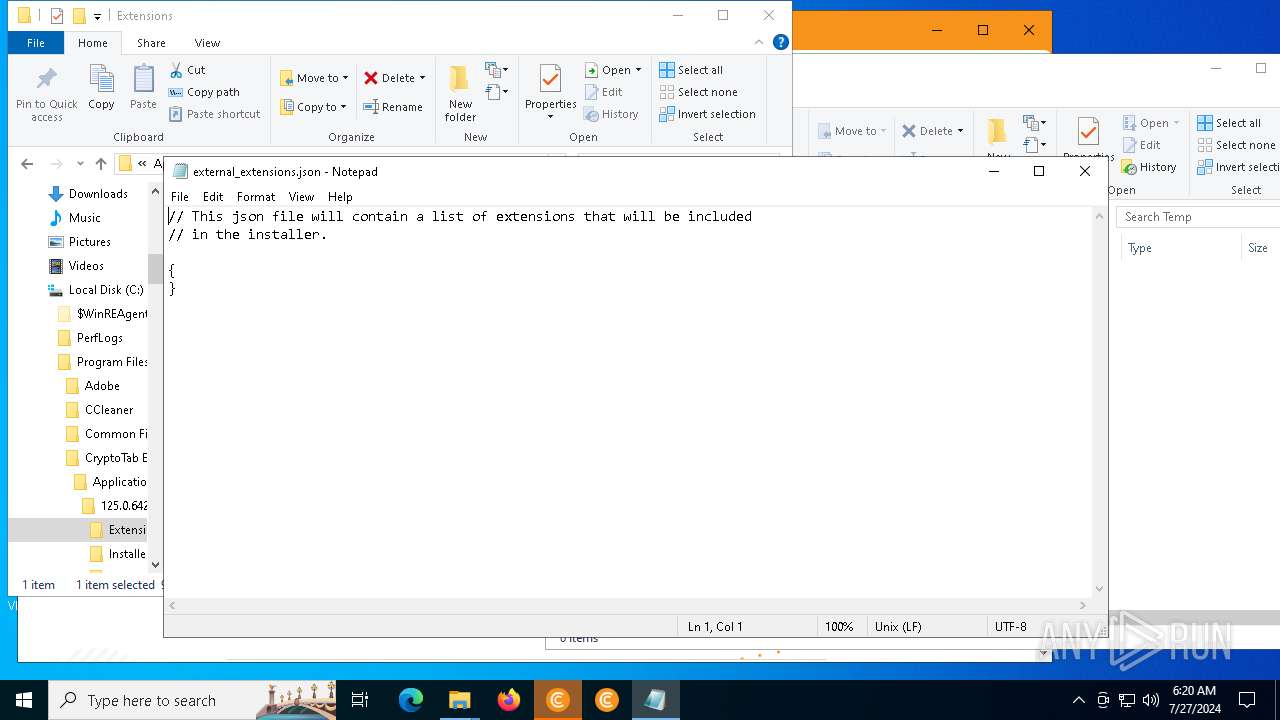Click Select none in Extensions window
Image resolution: width=1280 pixels, height=720 pixels.
[698, 92]
